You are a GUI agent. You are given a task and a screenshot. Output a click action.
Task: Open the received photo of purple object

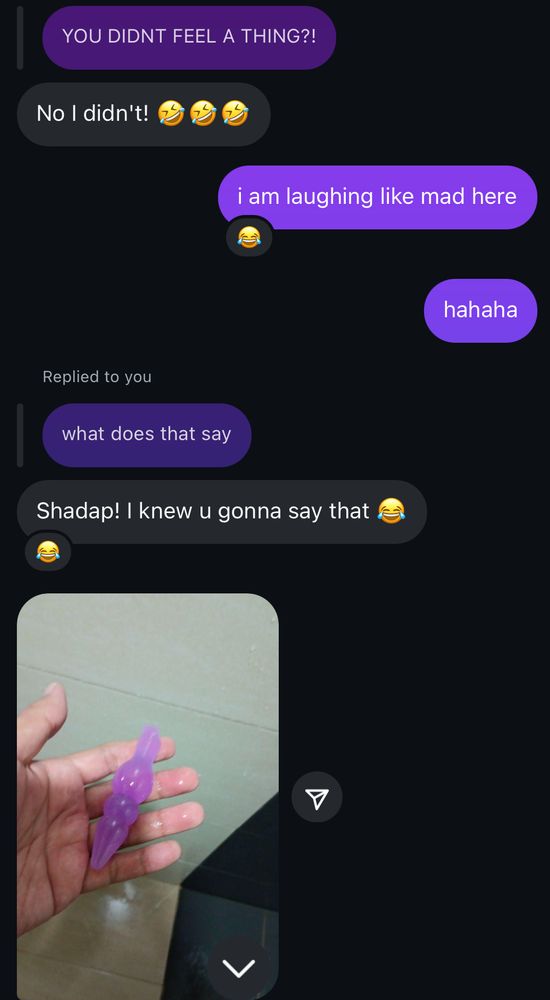tap(147, 797)
